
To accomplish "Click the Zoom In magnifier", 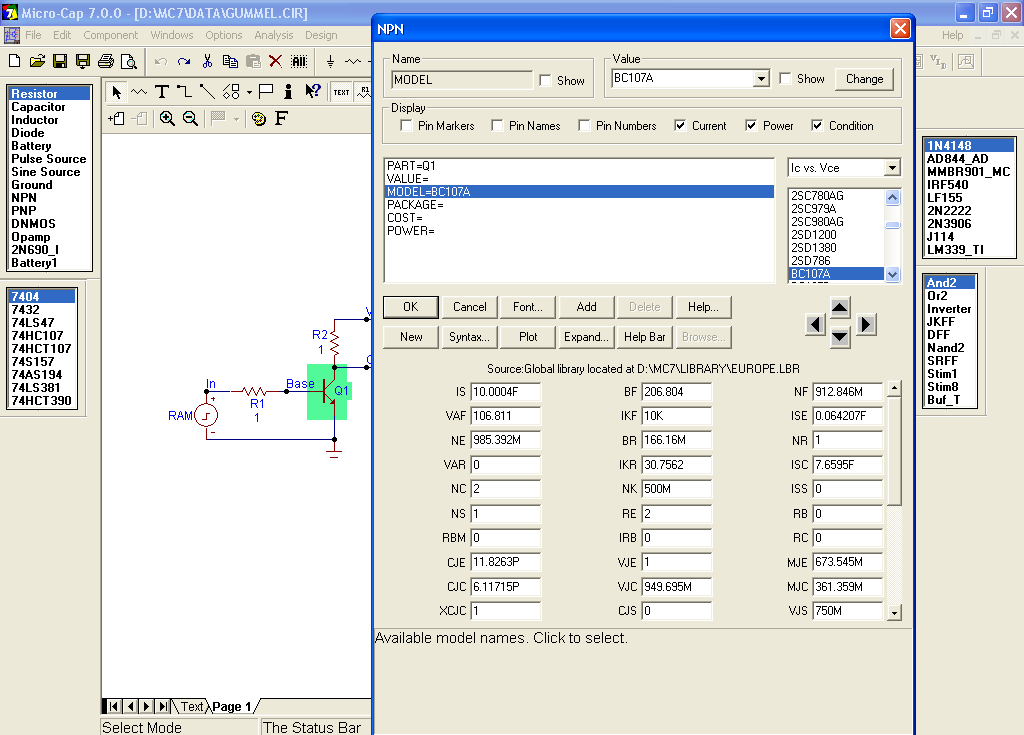I will pyautogui.click(x=167, y=118).
